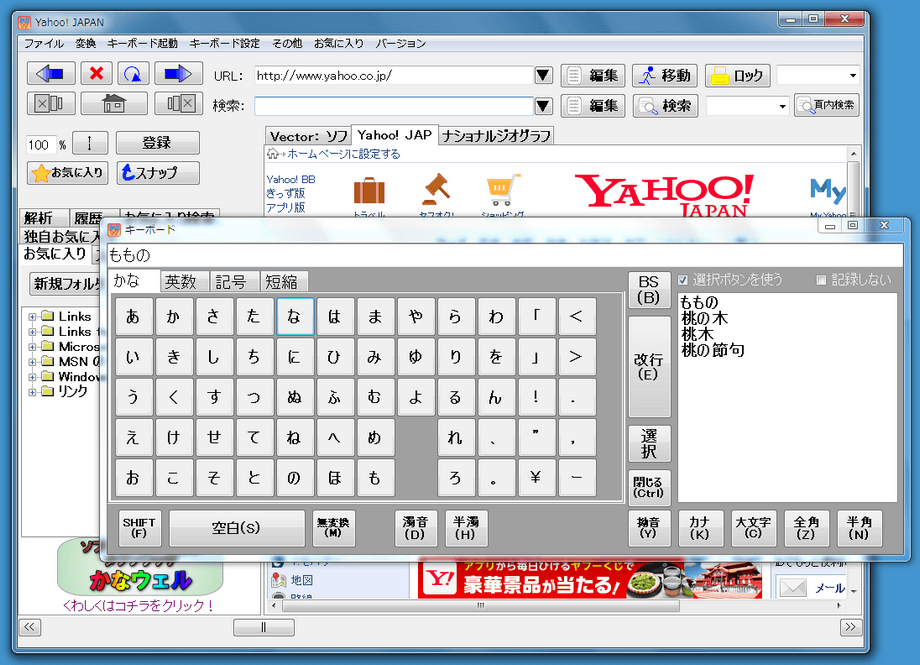Select the 桃の節句 conversion candidate
The height and width of the screenshot is (665, 920).
click(712, 351)
